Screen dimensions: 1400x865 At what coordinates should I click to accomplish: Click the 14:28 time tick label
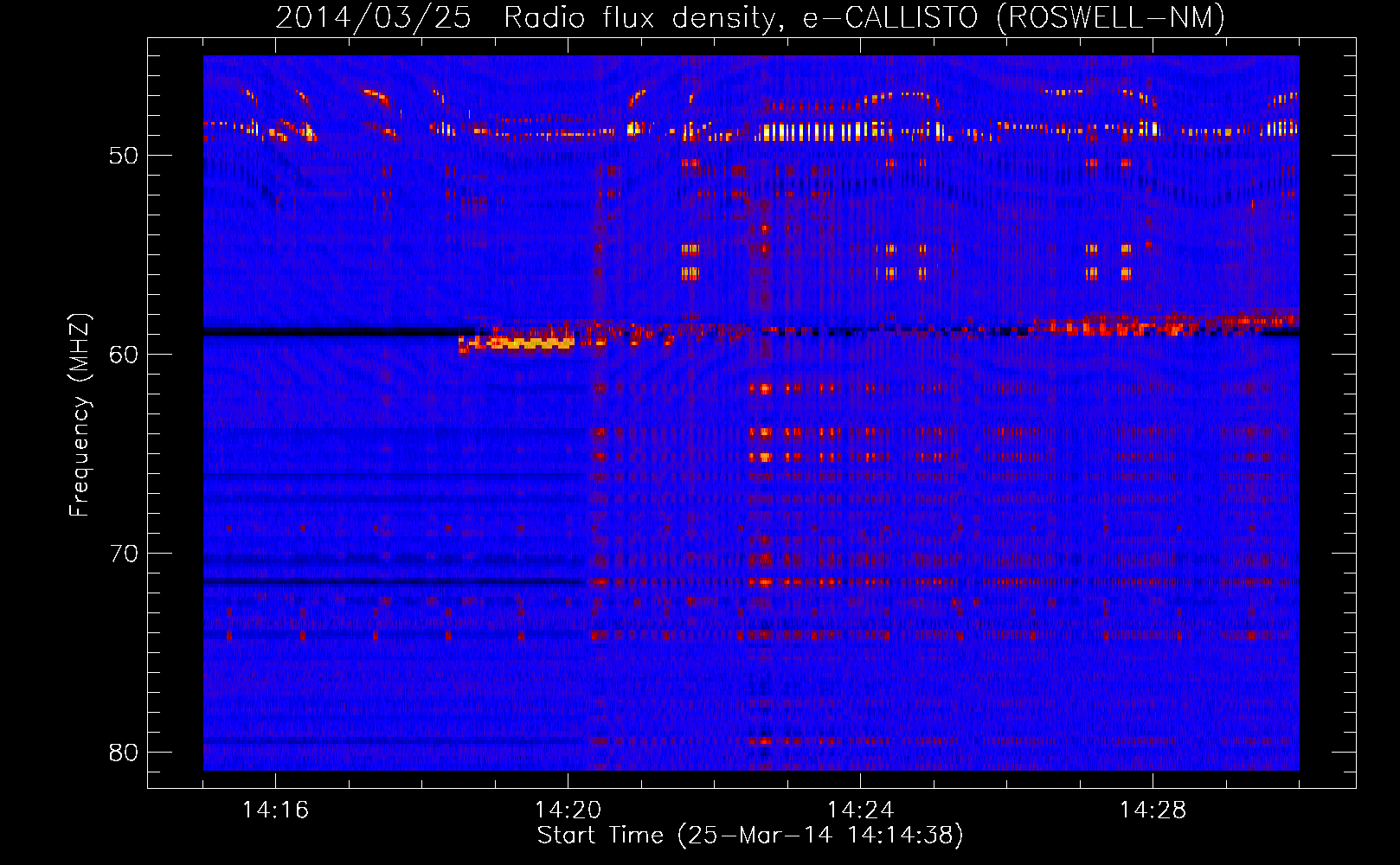(1153, 811)
